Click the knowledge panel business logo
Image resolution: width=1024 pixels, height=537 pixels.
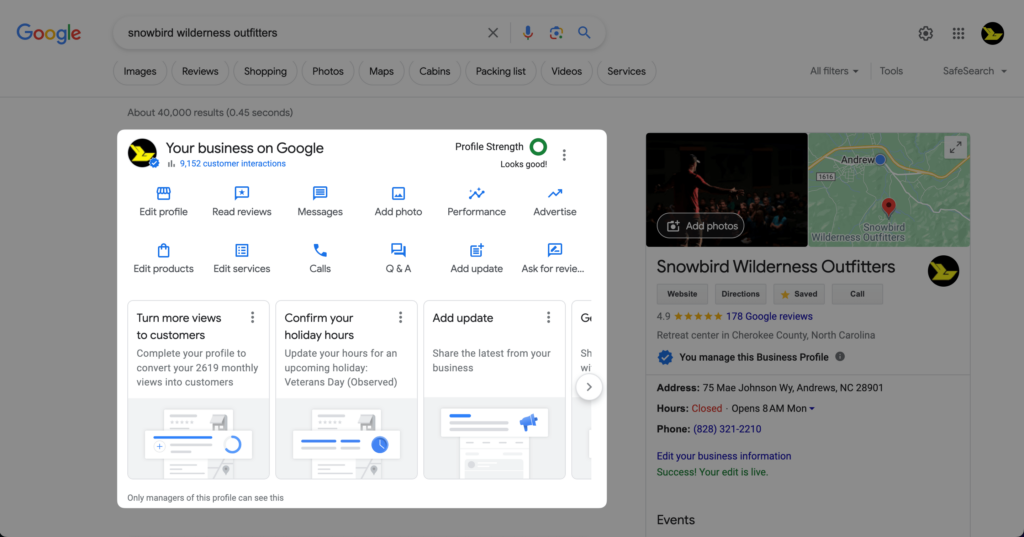[943, 270]
